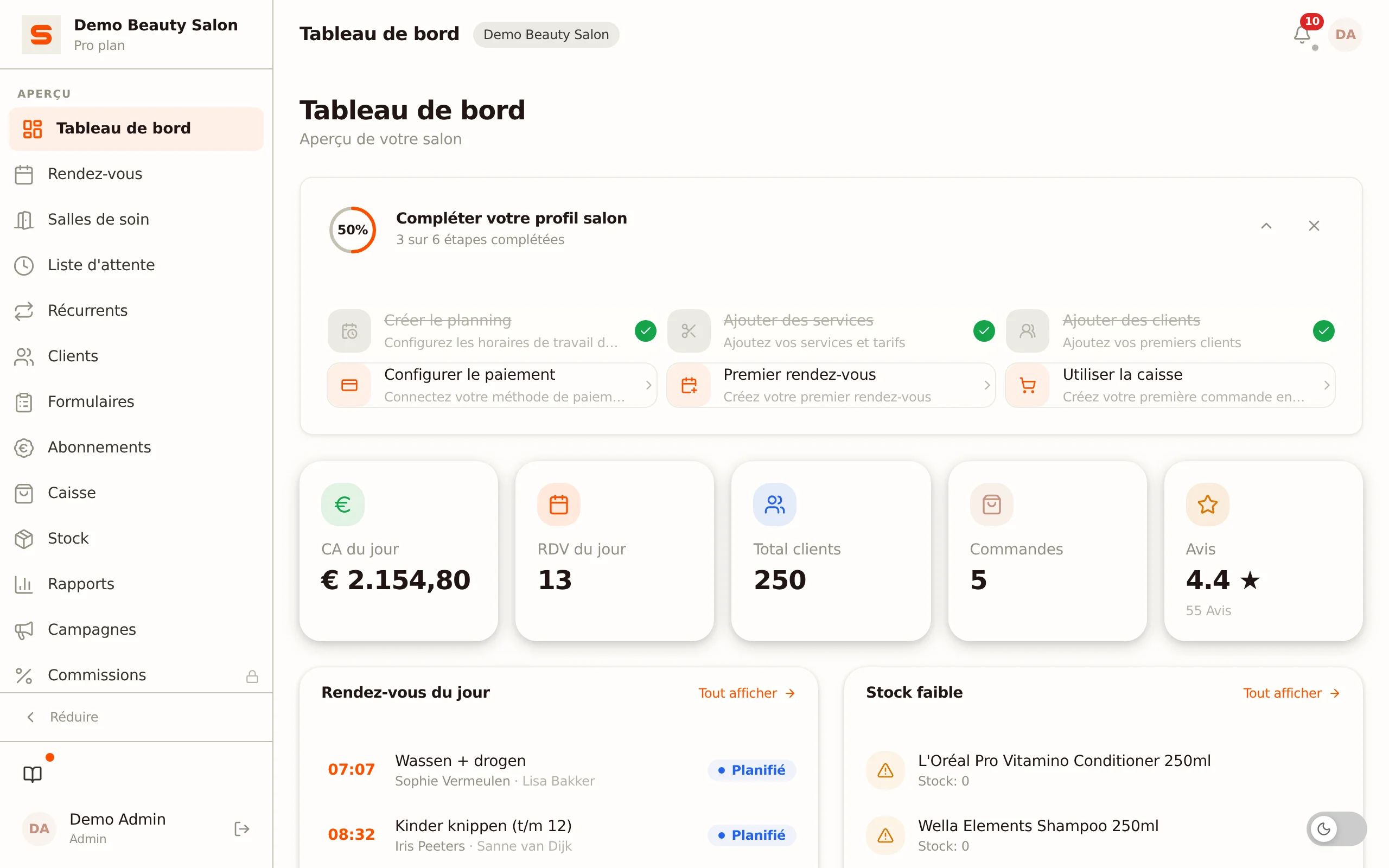1389x868 pixels.
Task: Click the star icon on Avis card
Action: pyautogui.click(x=1207, y=505)
